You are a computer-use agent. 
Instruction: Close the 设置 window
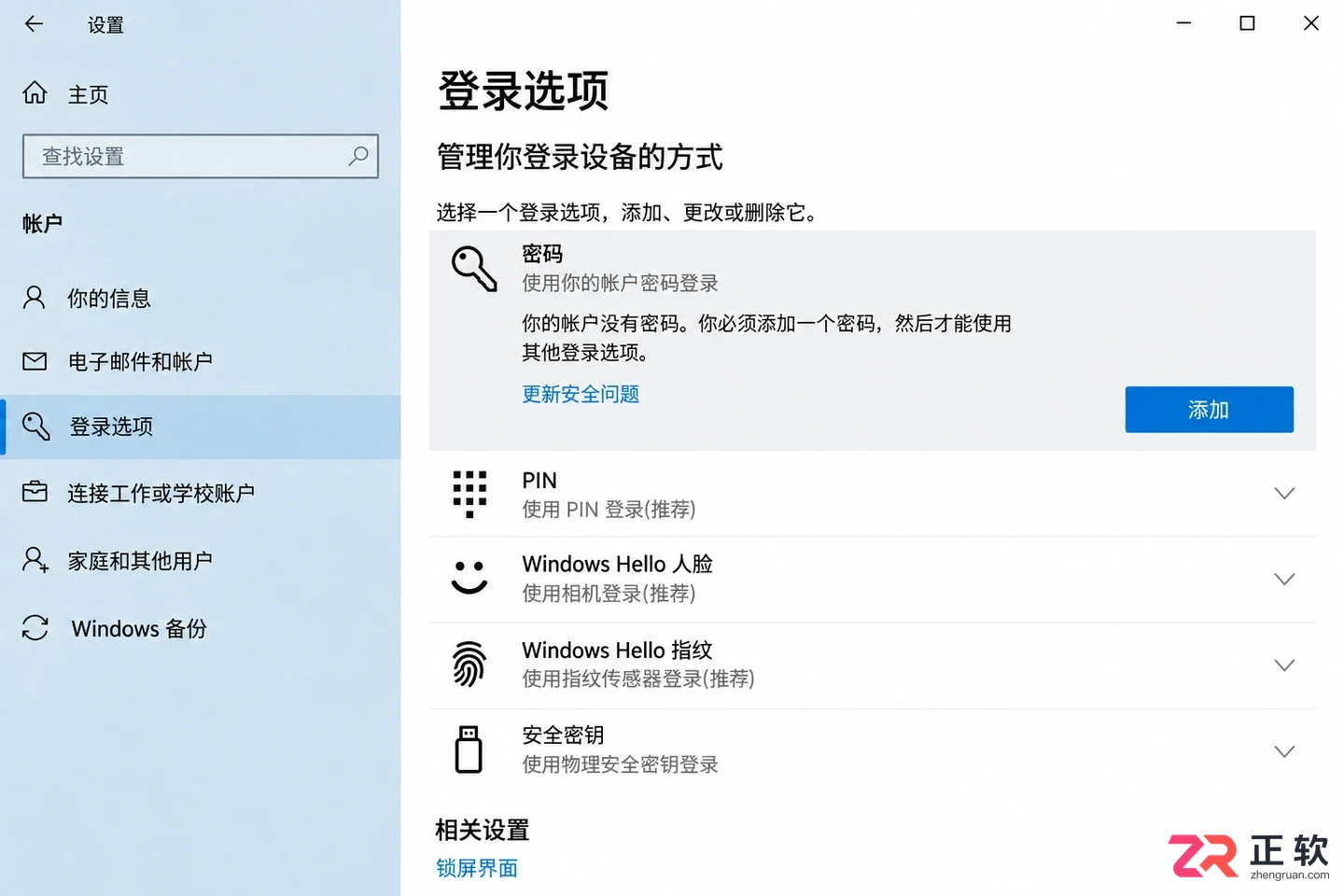(1311, 23)
